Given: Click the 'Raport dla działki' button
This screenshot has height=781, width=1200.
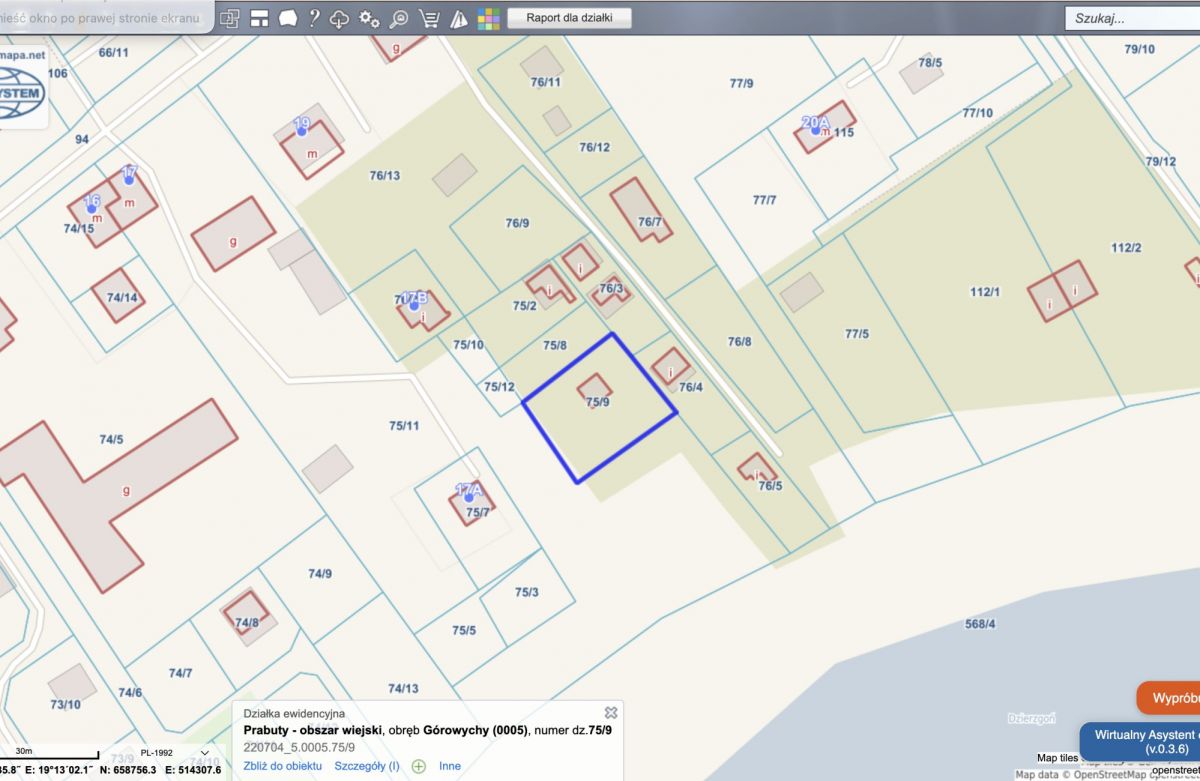Looking at the screenshot, I should pos(570,18).
